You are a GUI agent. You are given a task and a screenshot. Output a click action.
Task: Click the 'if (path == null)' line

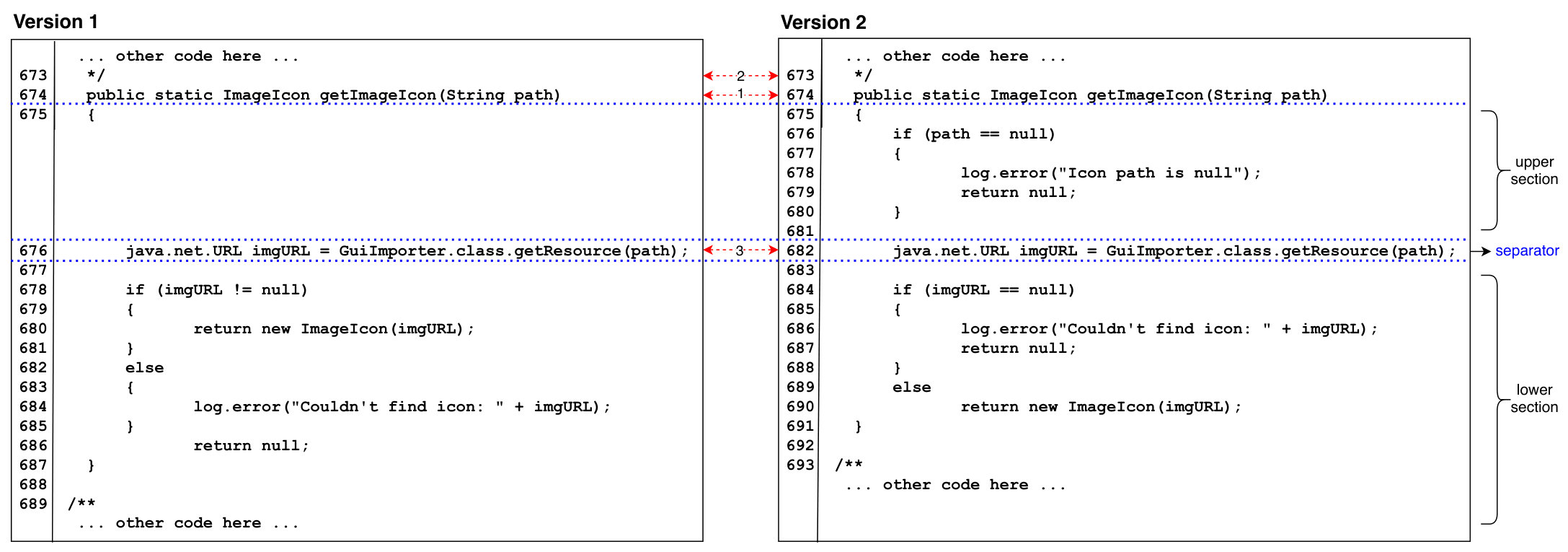pos(973,134)
